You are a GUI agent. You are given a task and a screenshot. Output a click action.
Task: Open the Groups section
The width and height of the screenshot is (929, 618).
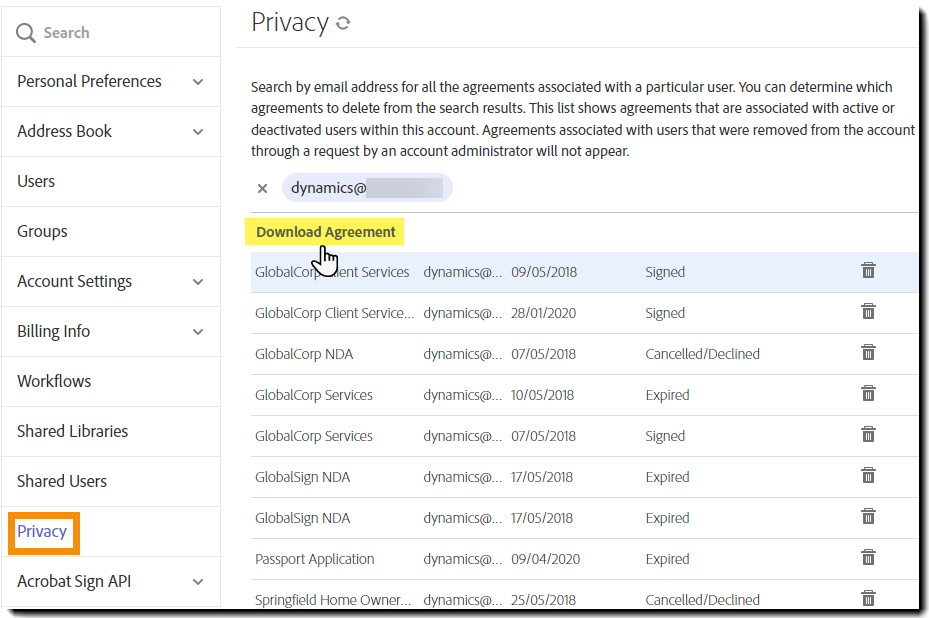(x=42, y=231)
